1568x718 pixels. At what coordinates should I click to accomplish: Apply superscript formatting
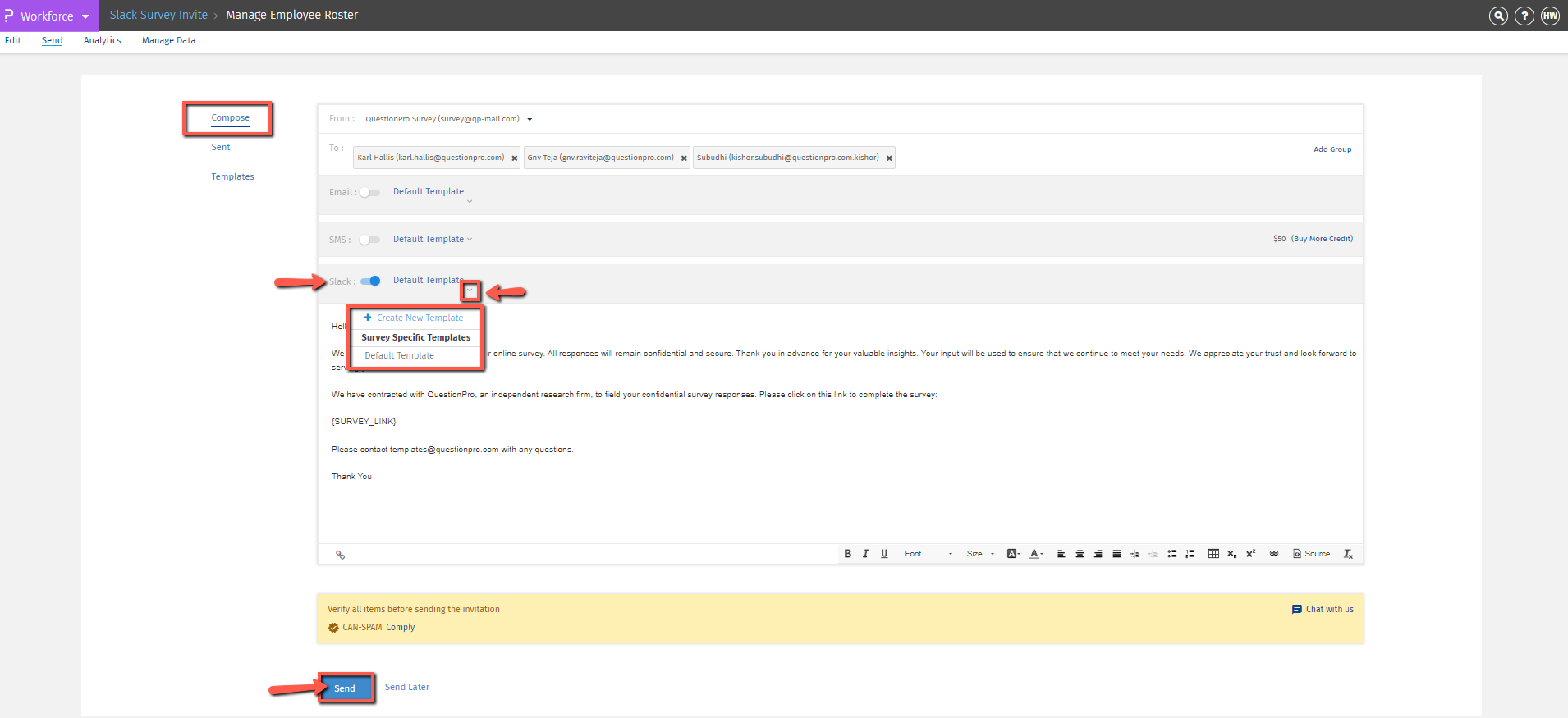[1250, 554]
